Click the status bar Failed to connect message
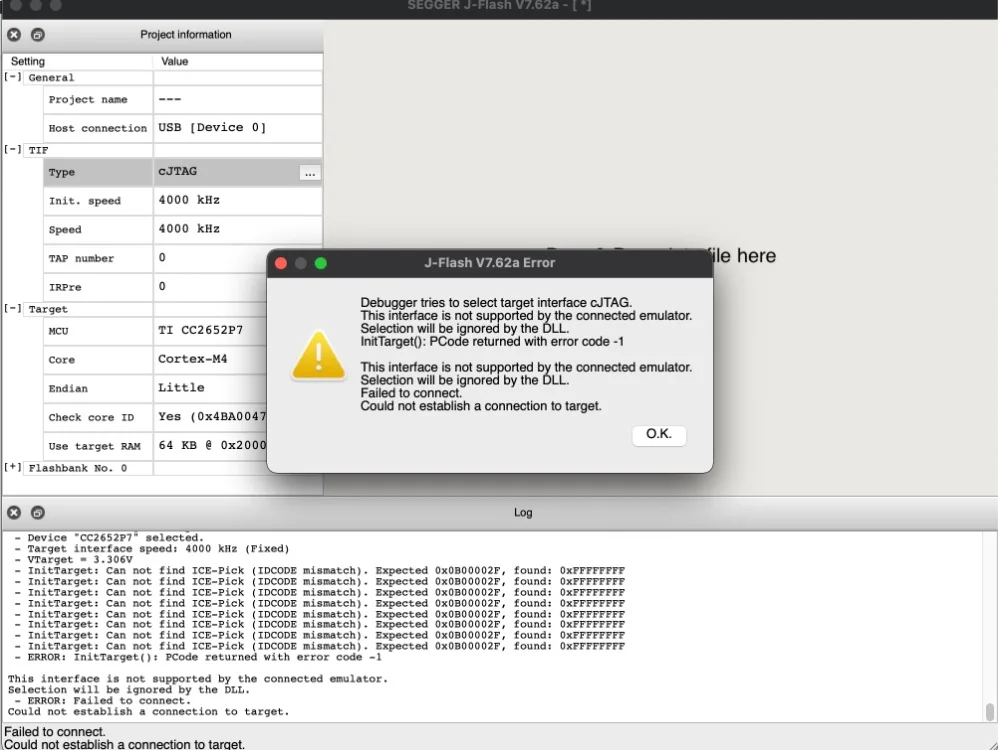The image size is (998, 750). (55, 732)
